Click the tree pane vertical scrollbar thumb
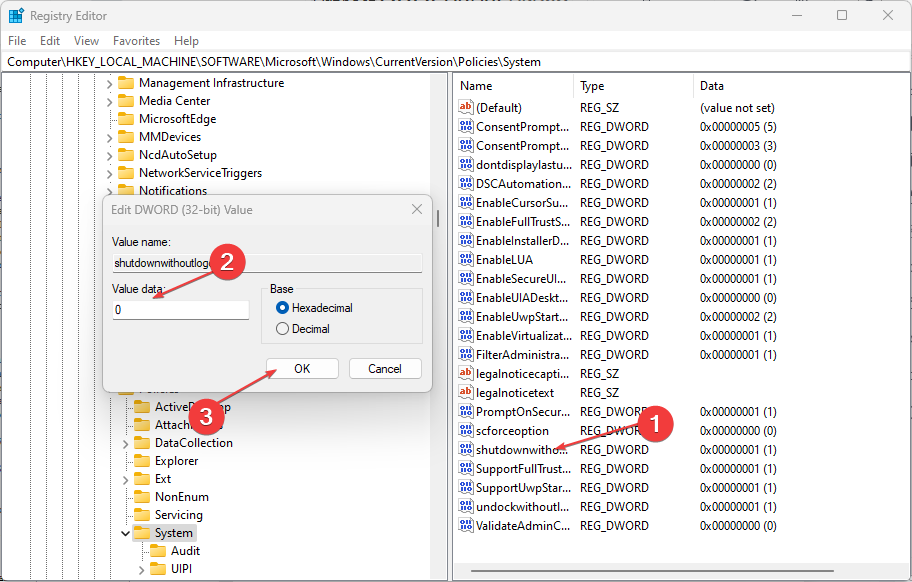Viewport: 912px width, 582px height. (x=437, y=219)
